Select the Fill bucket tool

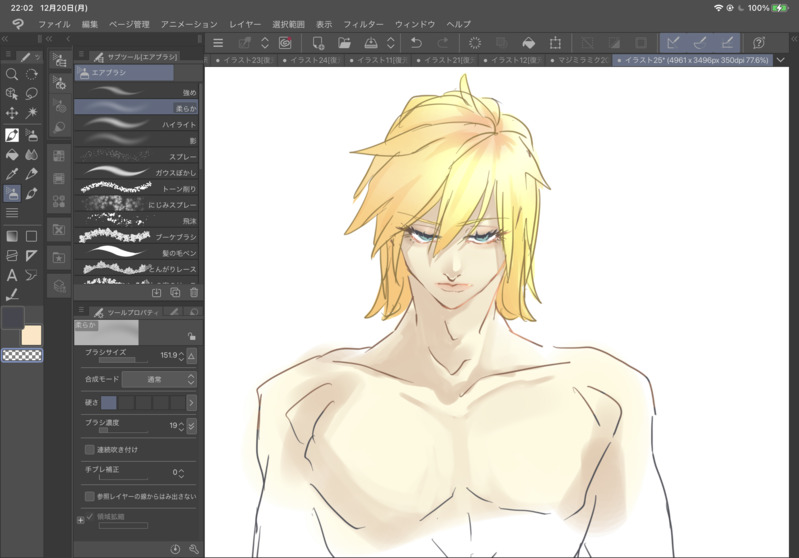pyautogui.click(x=12, y=154)
